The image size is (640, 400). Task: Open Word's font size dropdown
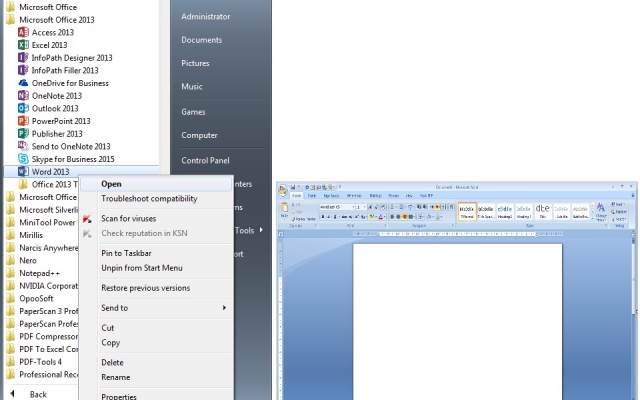click(364, 207)
